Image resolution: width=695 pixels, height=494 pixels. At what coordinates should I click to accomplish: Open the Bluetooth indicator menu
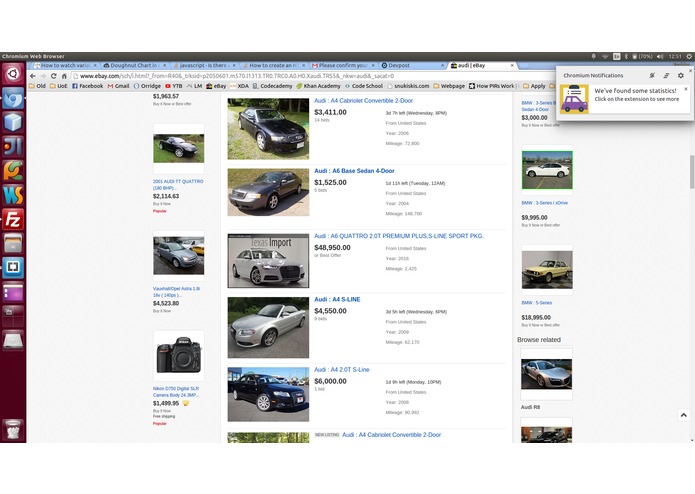[x=626, y=56]
